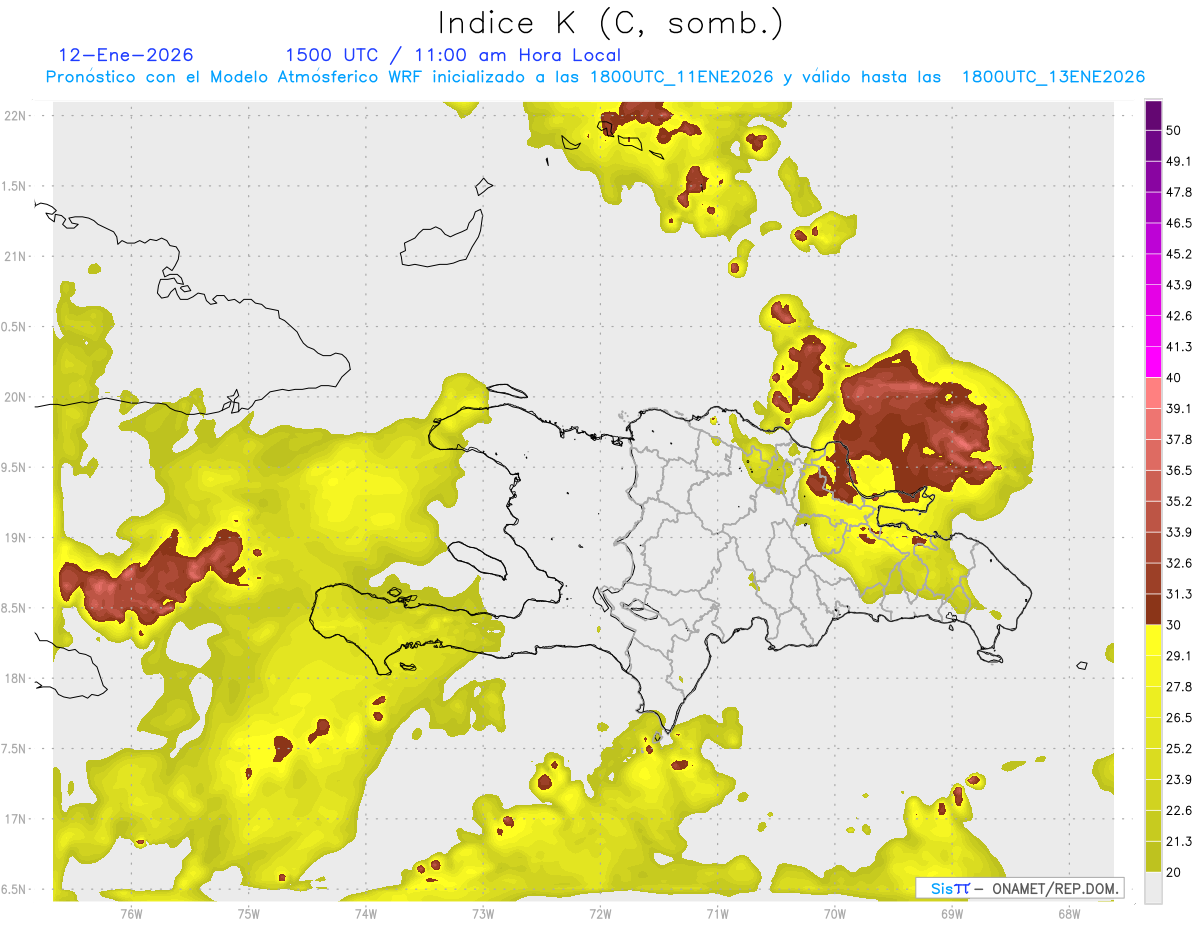This screenshot has height=927, width=1200.
Task: Click '1500 UTC / 11:00 am Hora Local'
Action: (x=453, y=55)
